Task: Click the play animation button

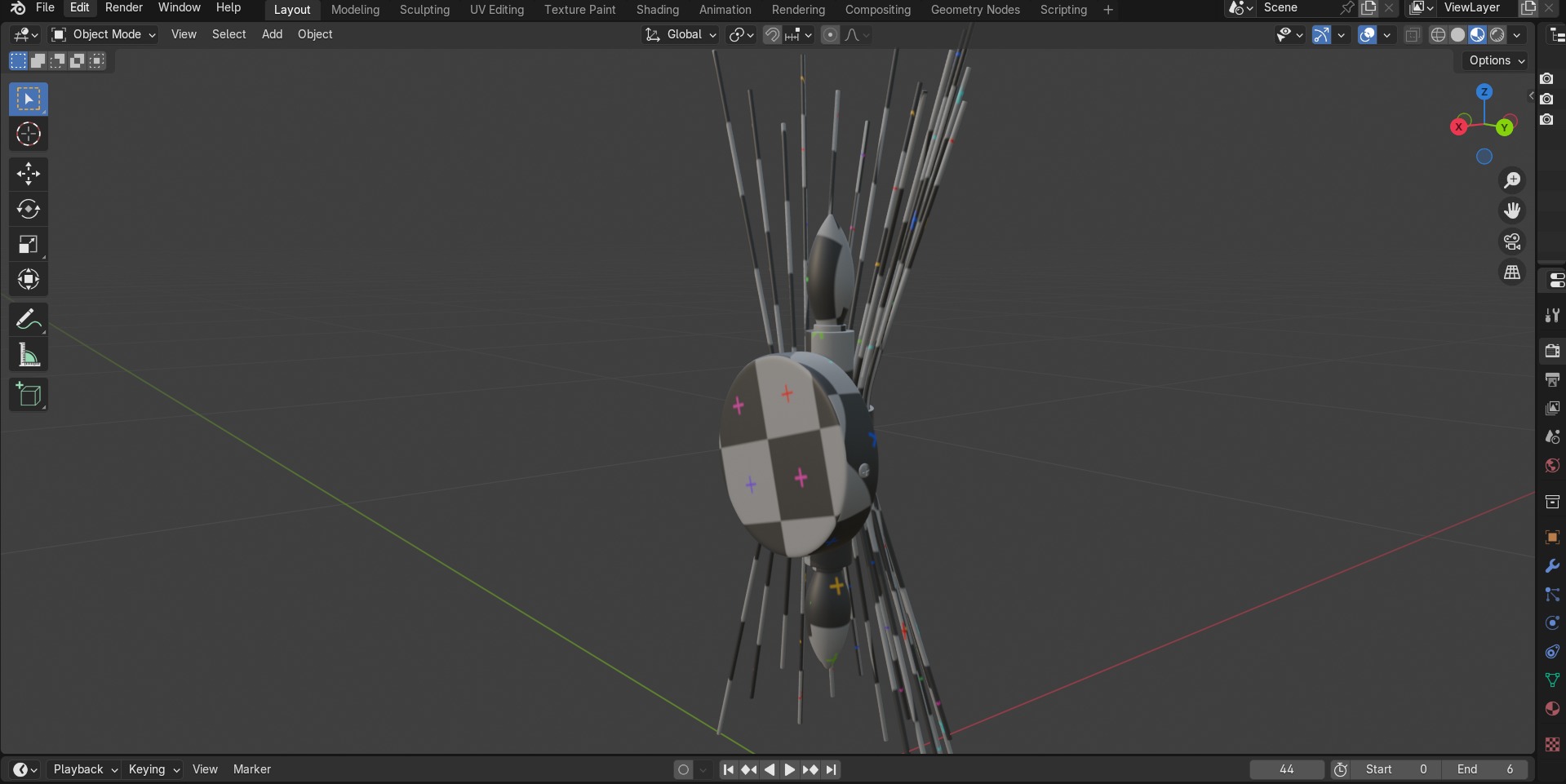Action: coord(789,769)
